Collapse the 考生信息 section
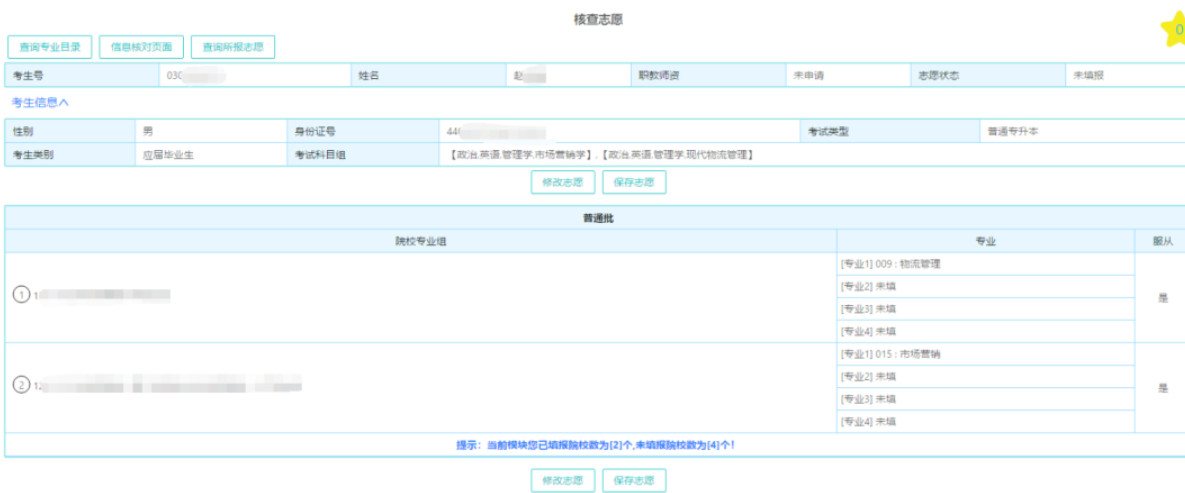1185x493 pixels. coord(40,102)
